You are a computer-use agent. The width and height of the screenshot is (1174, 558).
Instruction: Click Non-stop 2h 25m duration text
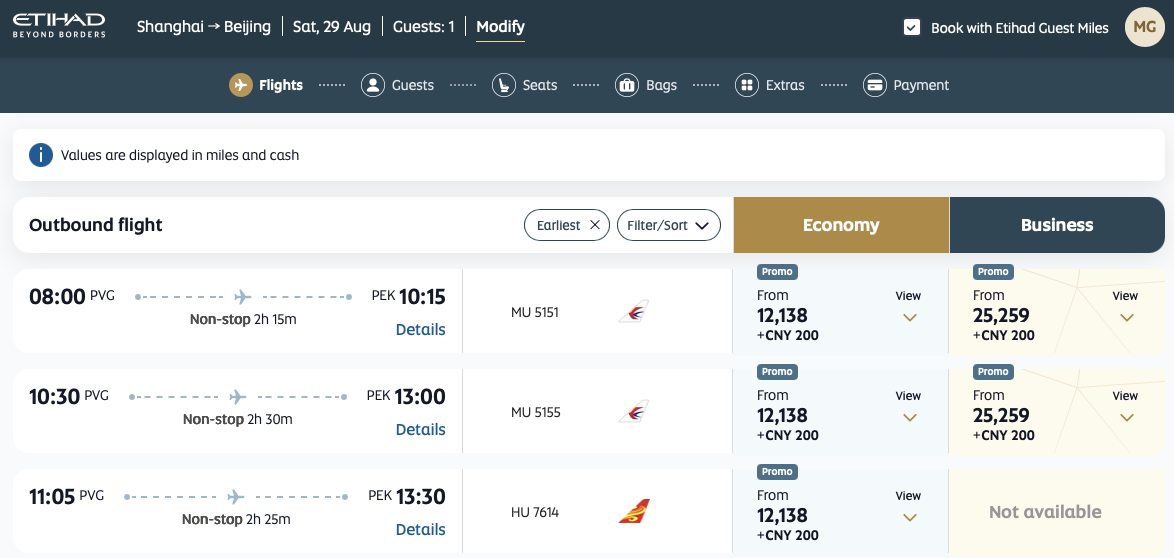(x=236, y=519)
